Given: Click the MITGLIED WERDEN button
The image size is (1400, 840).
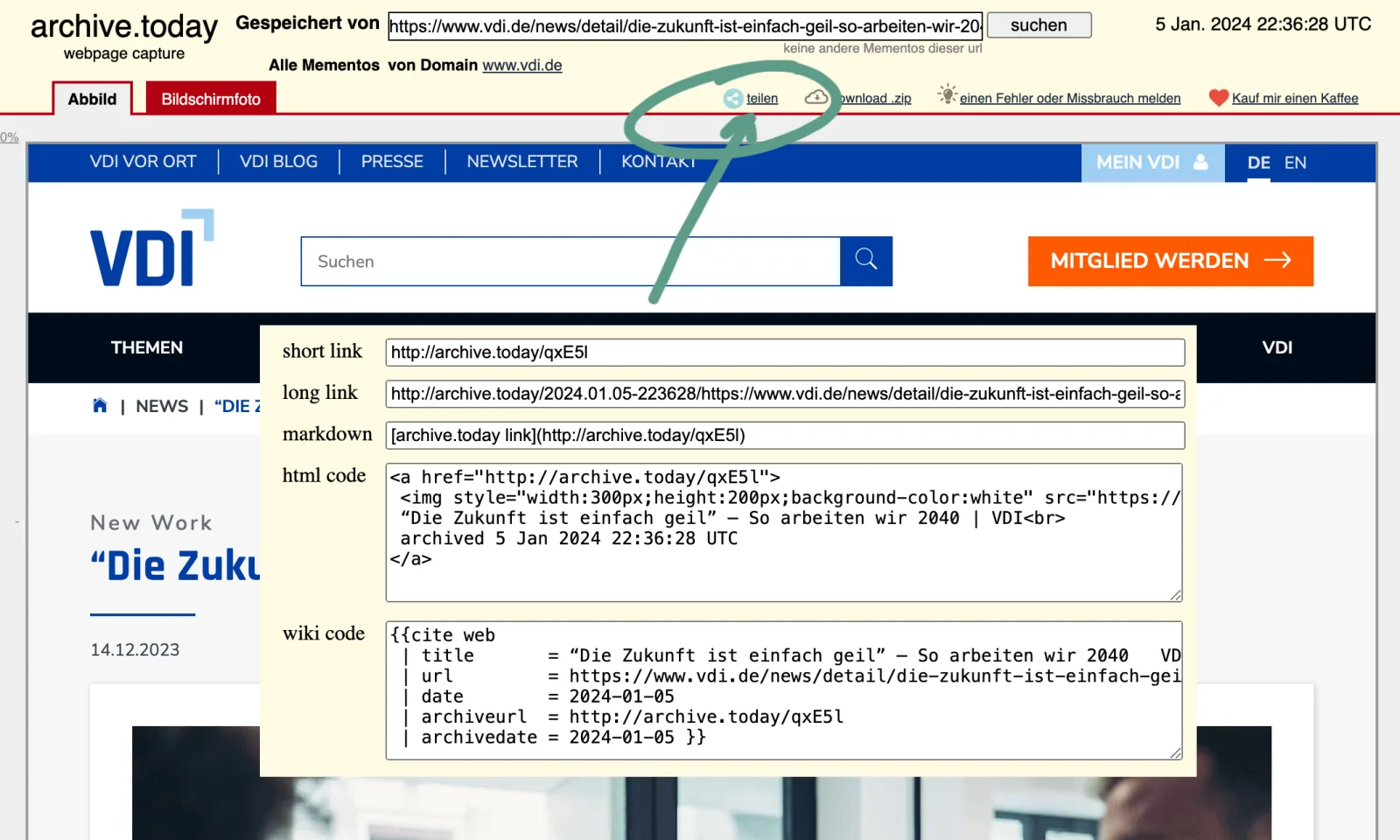Looking at the screenshot, I should 1171,261.
